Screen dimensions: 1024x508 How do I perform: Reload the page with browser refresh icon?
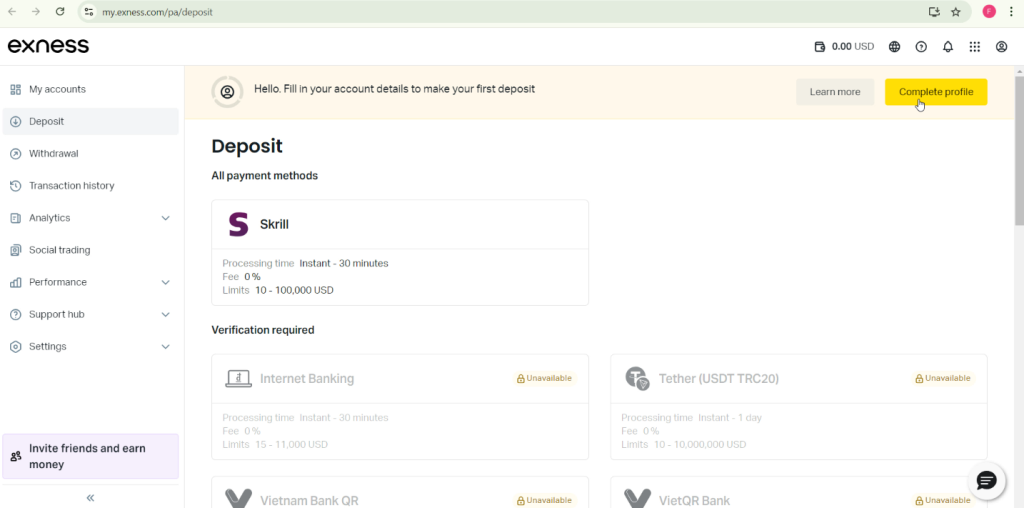pyautogui.click(x=60, y=12)
